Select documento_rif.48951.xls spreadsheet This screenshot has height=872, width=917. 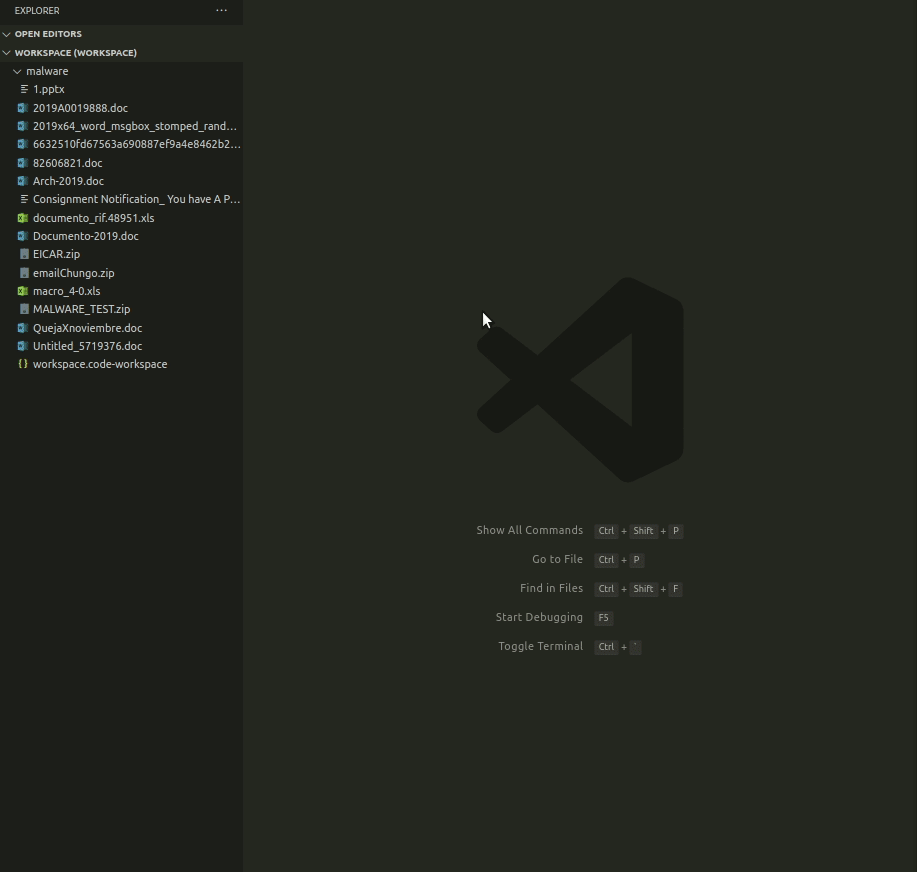94,218
